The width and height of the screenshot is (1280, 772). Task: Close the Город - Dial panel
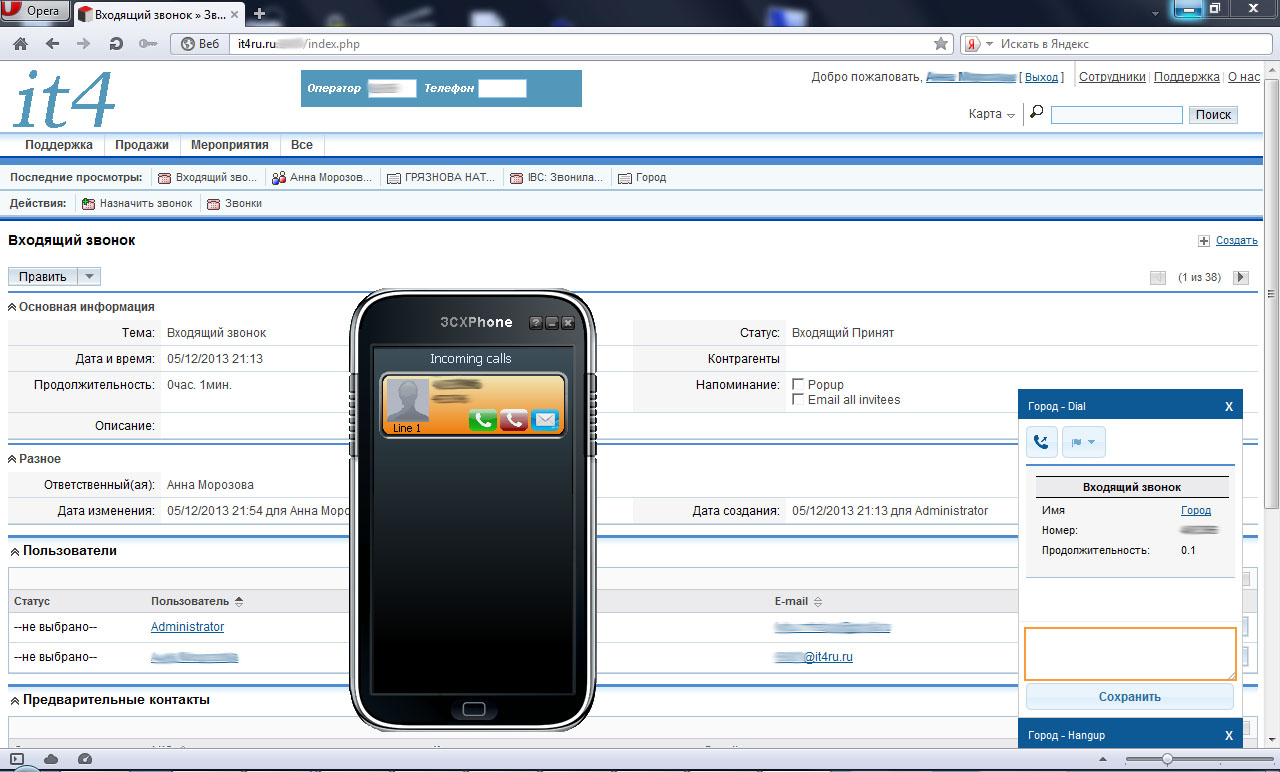[1228, 407]
